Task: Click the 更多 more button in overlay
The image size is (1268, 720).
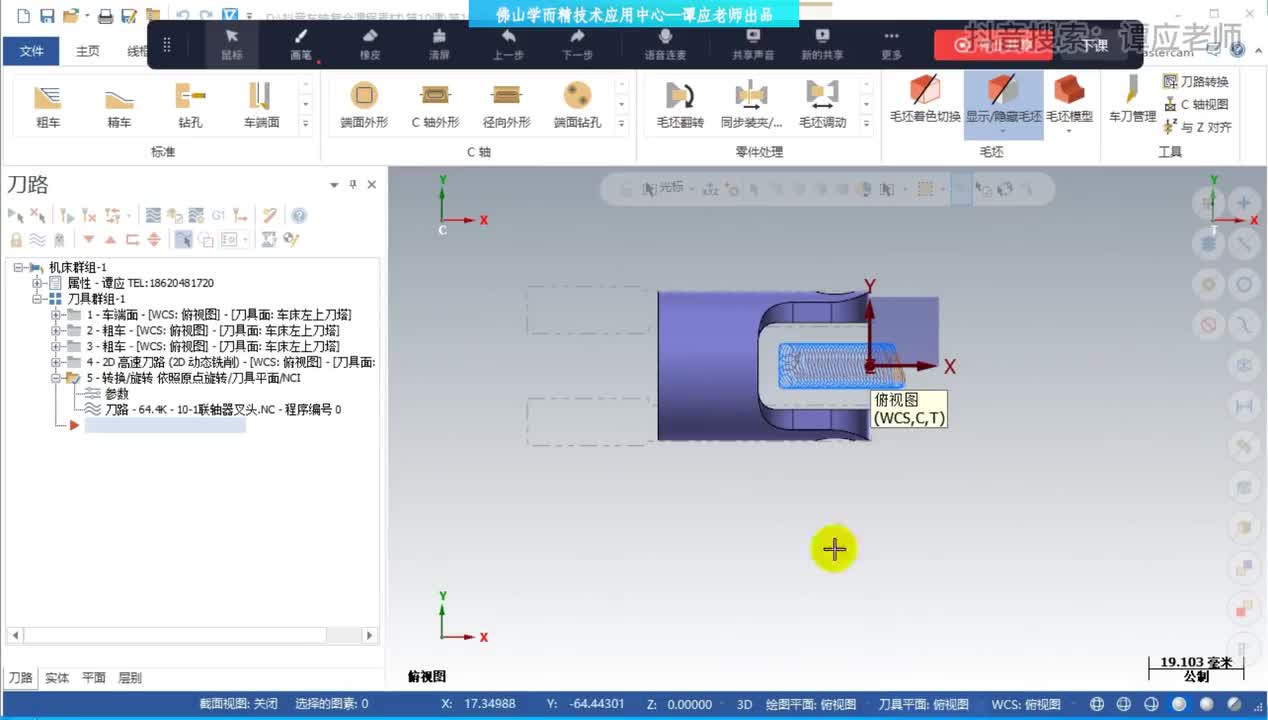Action: click(891, 45)
